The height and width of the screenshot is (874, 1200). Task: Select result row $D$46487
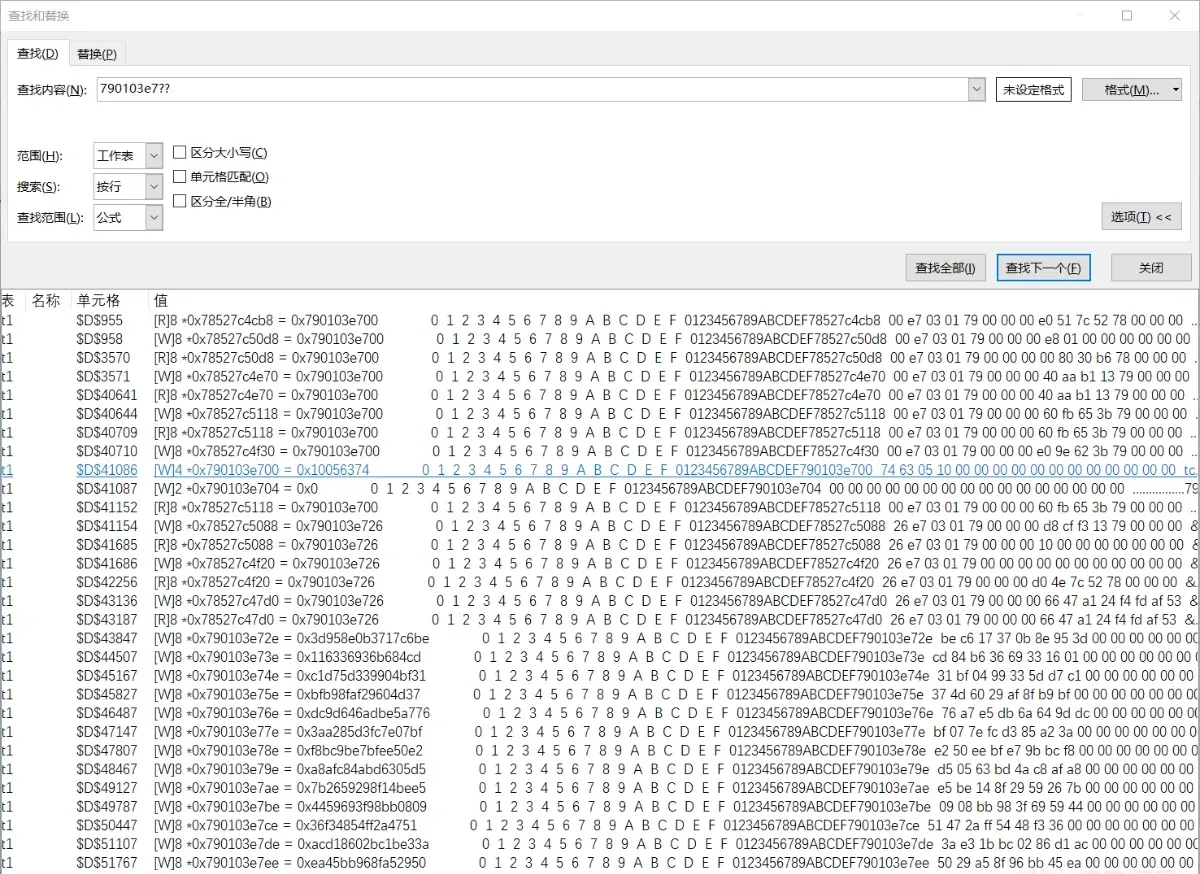pyautogui.click(x=599, y=713)
